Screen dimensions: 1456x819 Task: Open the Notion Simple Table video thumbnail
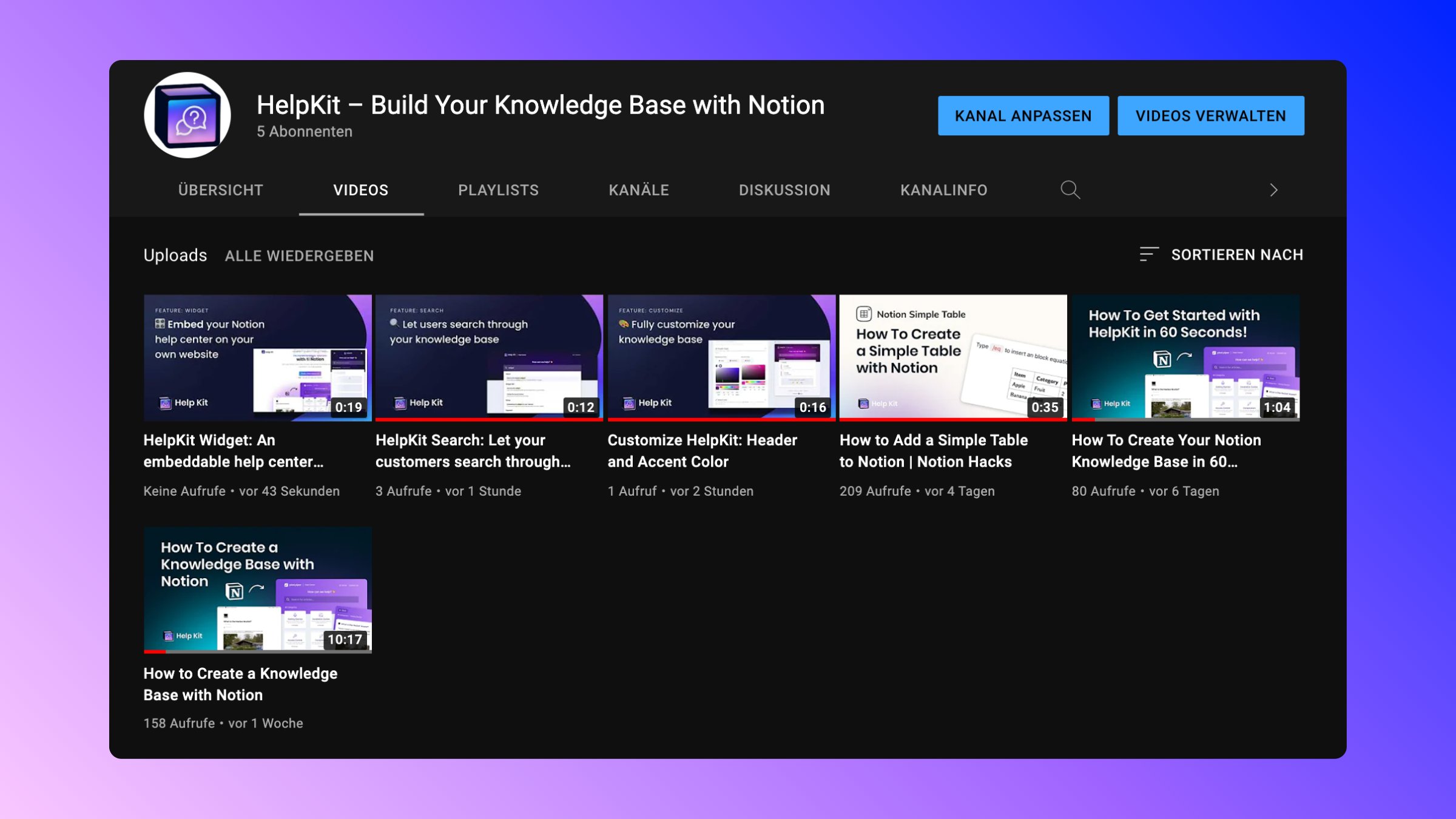(x=953, y=358)
